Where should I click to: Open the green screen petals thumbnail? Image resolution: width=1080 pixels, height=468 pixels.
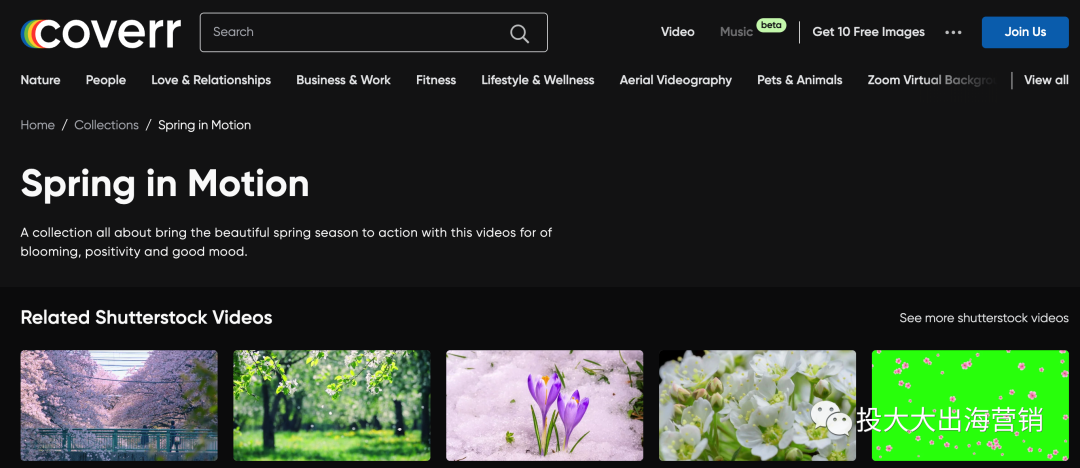pyautogui.click(x=970, y=405)
